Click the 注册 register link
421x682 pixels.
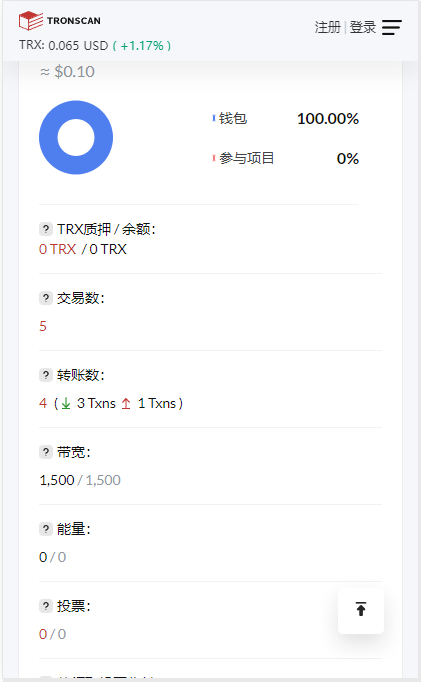point(327,27)
